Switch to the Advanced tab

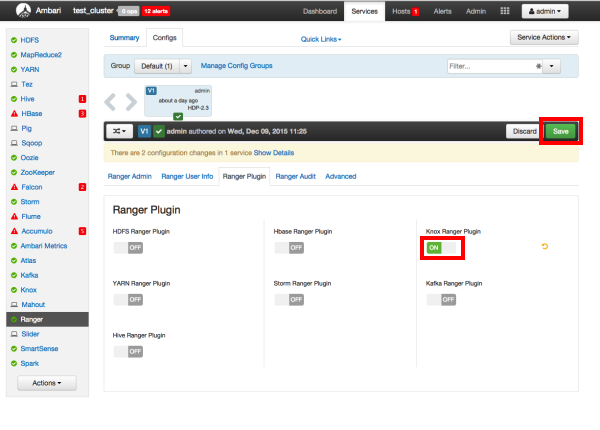pos(341,176)
